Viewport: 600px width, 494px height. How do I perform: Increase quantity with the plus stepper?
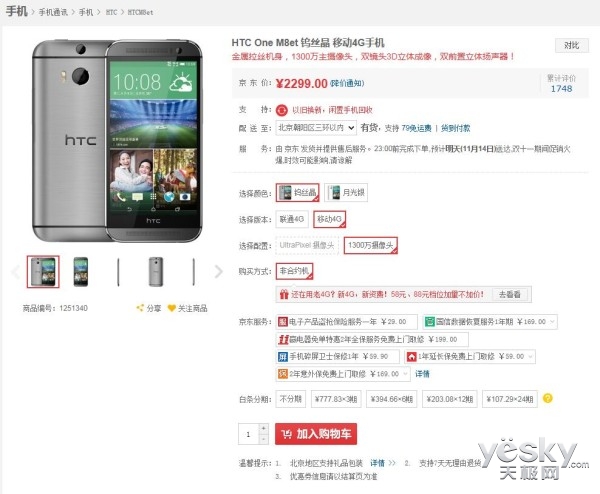tap(263, 428)
